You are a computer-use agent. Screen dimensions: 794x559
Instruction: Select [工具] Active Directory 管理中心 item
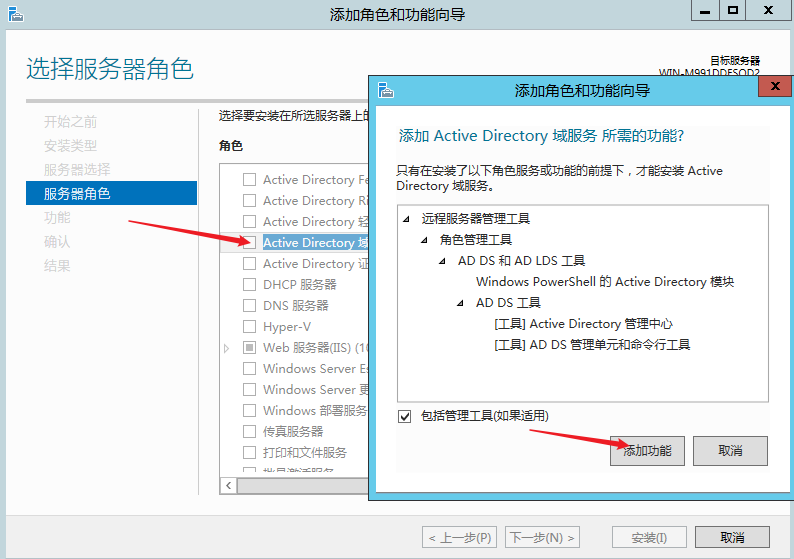pyautogui.click(x=583, y=324)
